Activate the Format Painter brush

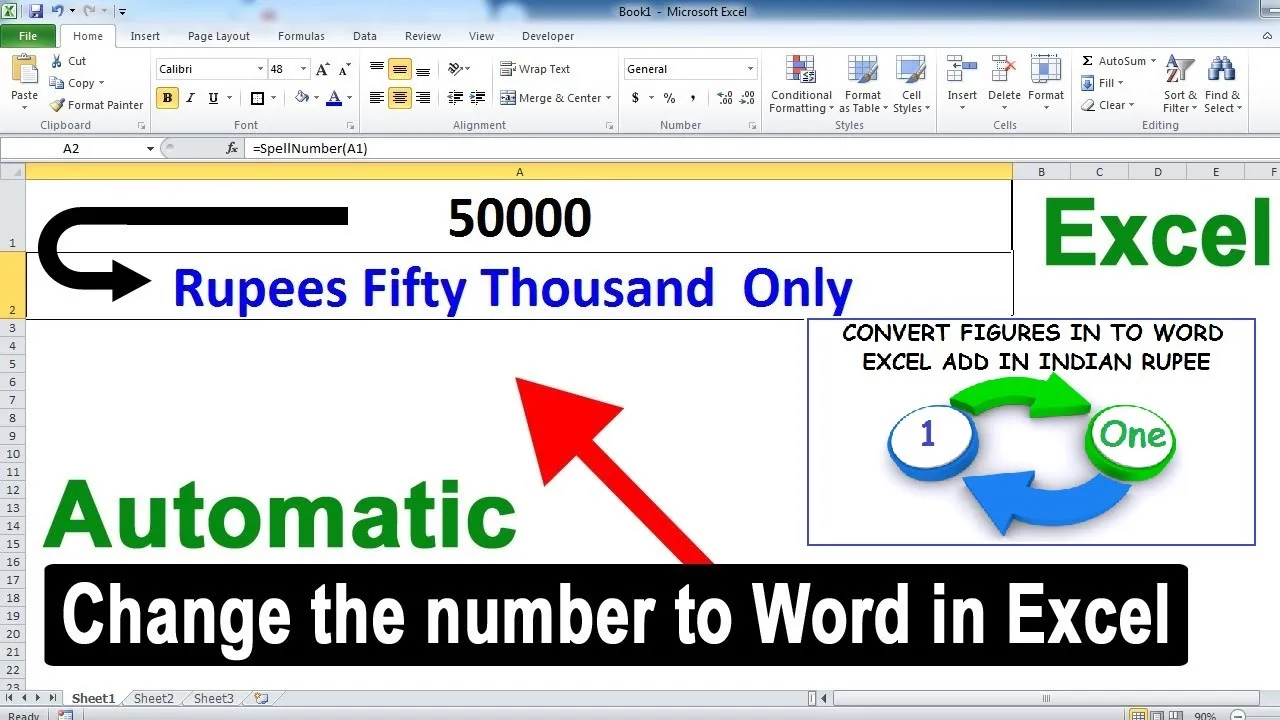coord(57,105)
